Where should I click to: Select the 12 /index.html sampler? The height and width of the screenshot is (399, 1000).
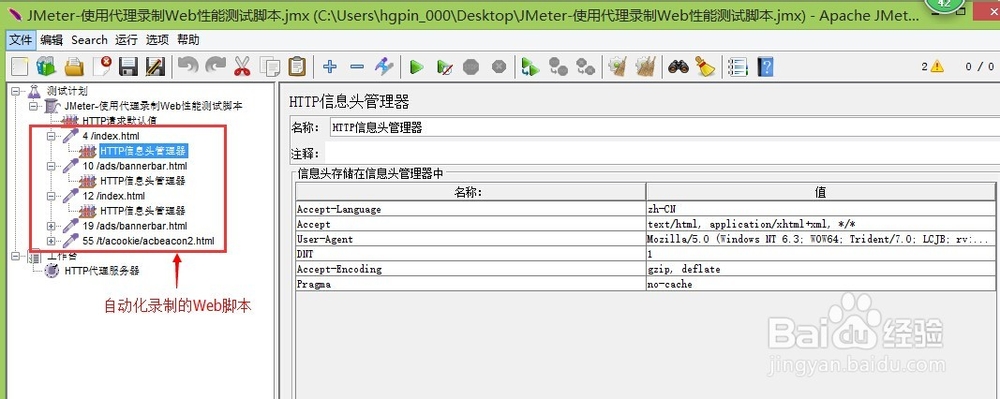(114, 196)
